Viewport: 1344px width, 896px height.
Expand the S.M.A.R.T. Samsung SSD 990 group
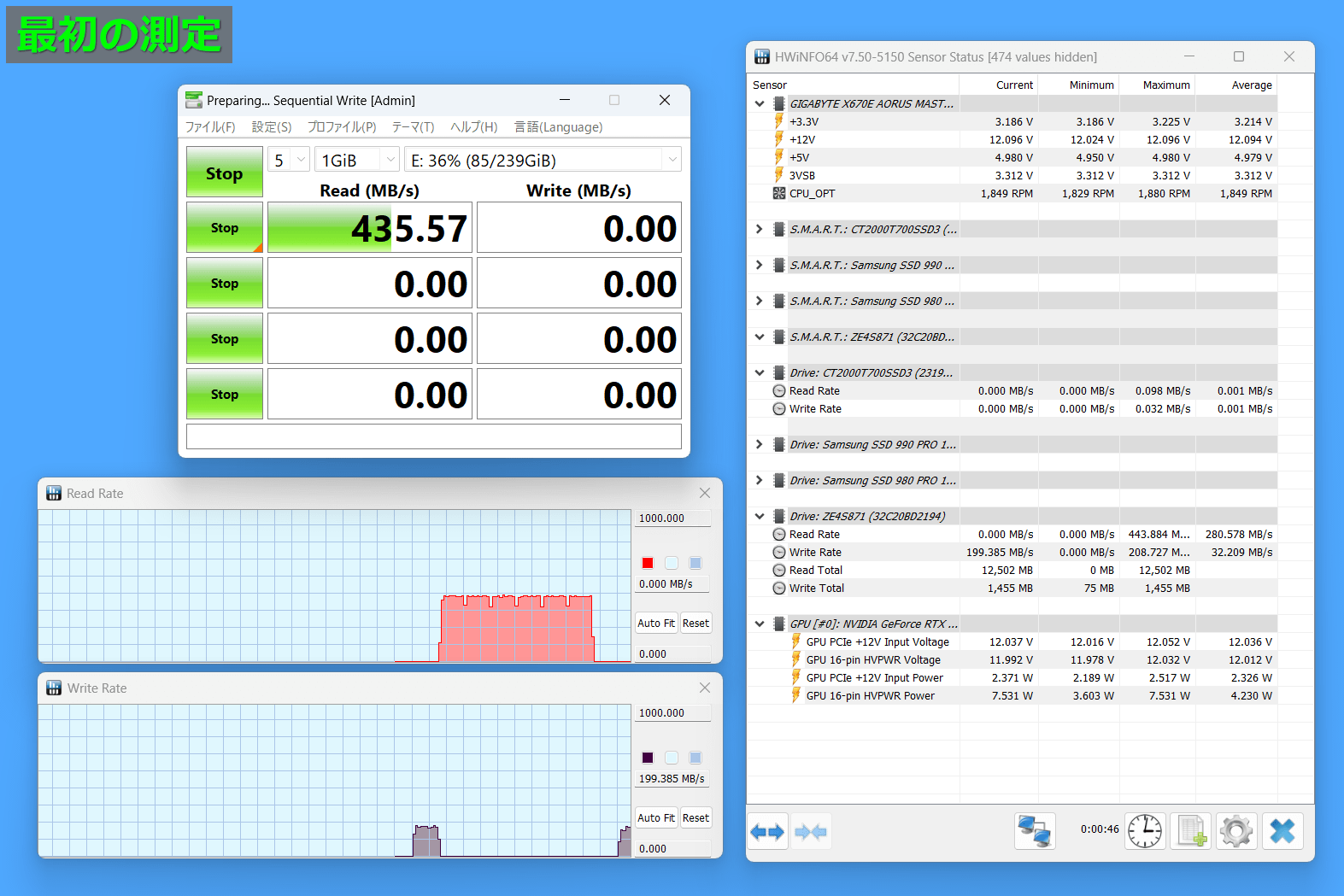760,265
